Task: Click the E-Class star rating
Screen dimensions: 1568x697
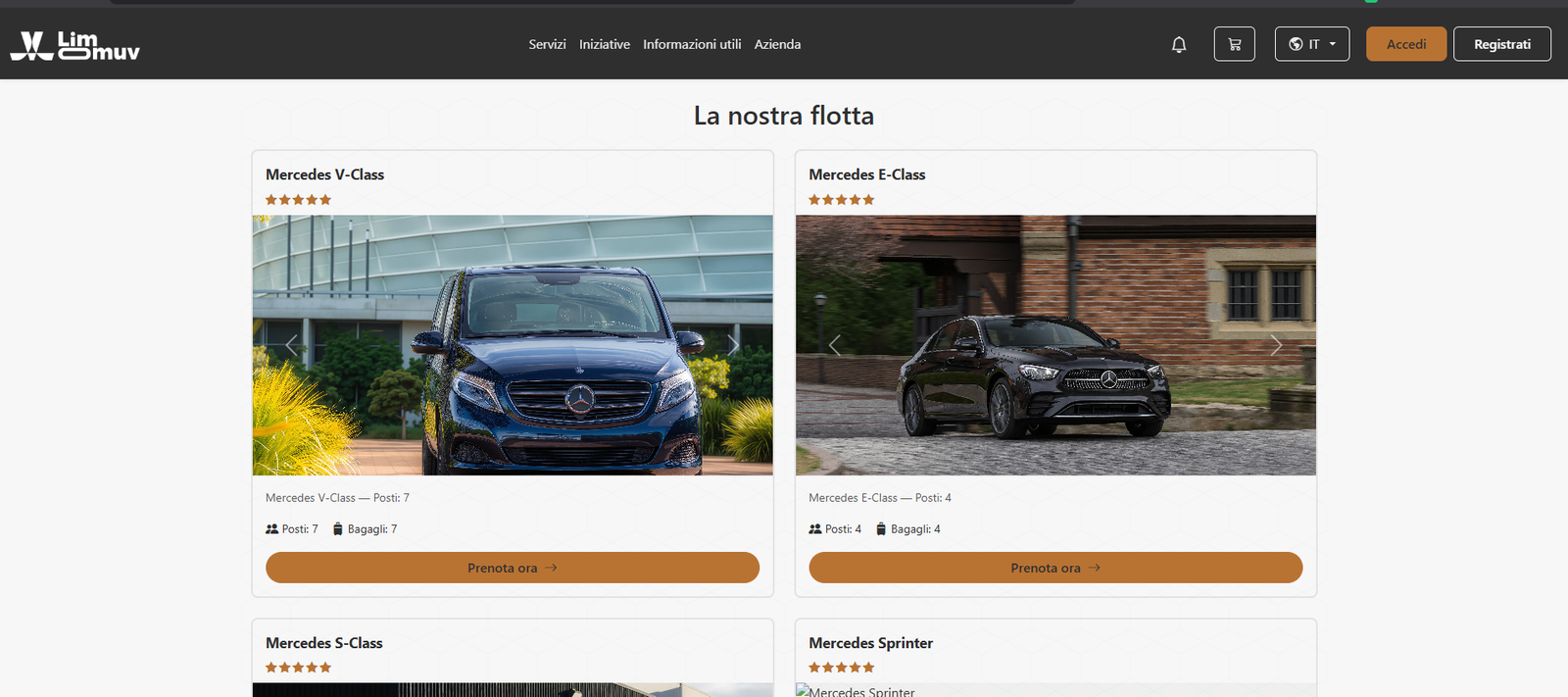Action: (842, 200)
